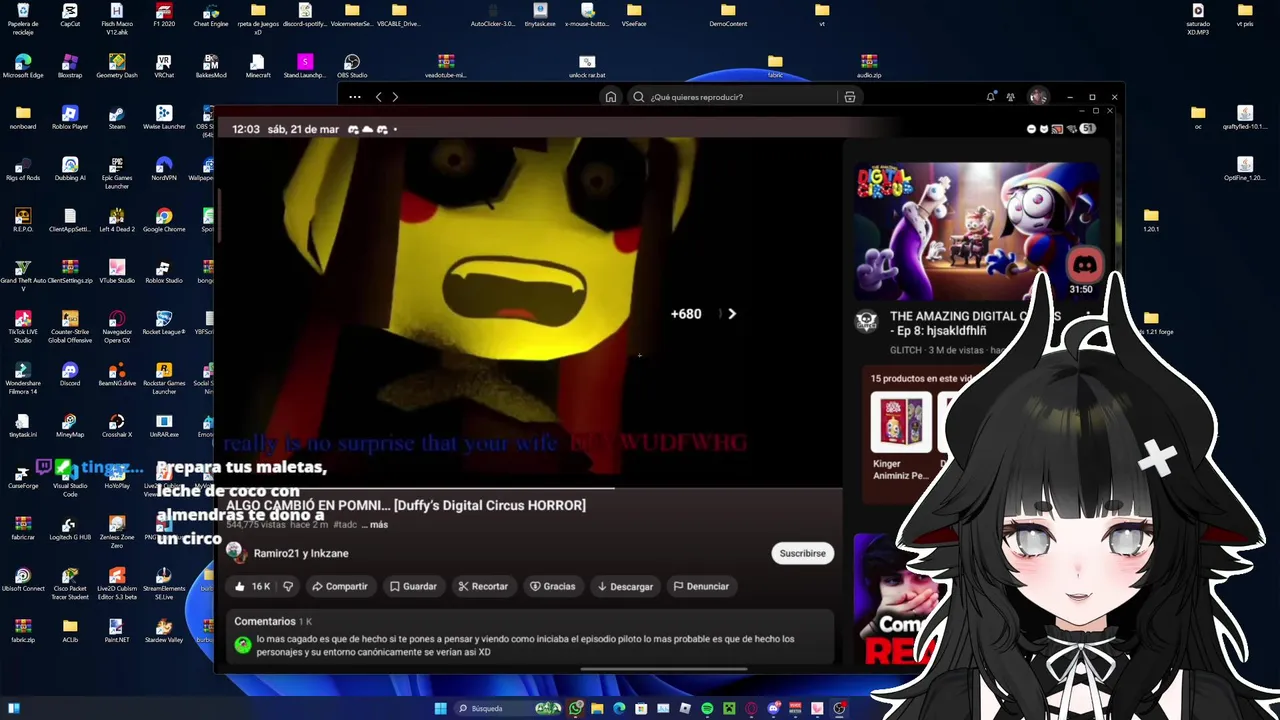Open the friends activity icon in back window
This screenshot has height=720, width=1280.
[x=1011, y=97]
